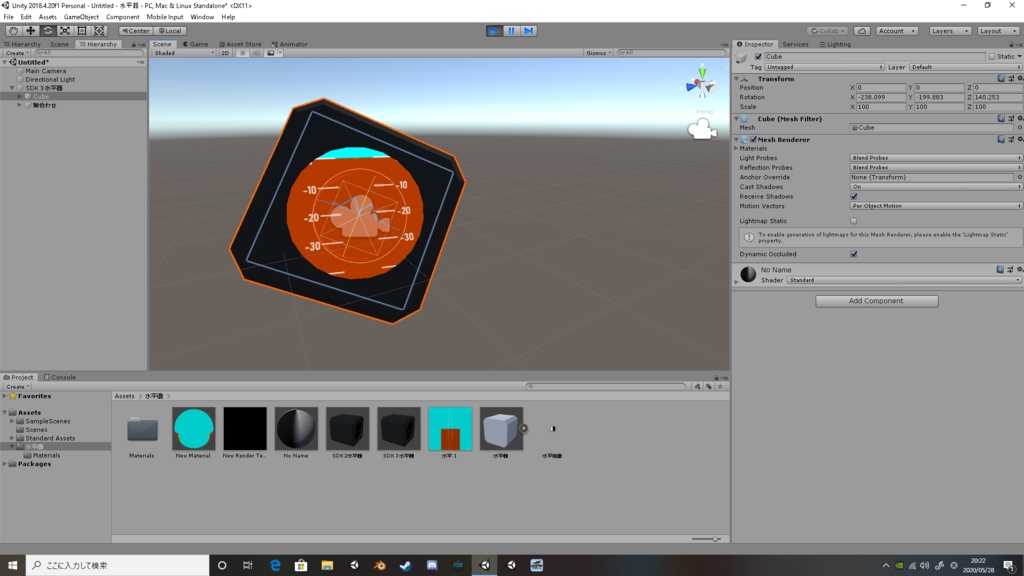Toggle Mesh Renderer enabled checkbox
The width and height of the screenshot is (1024, 576).
click(x=754, y=139)
